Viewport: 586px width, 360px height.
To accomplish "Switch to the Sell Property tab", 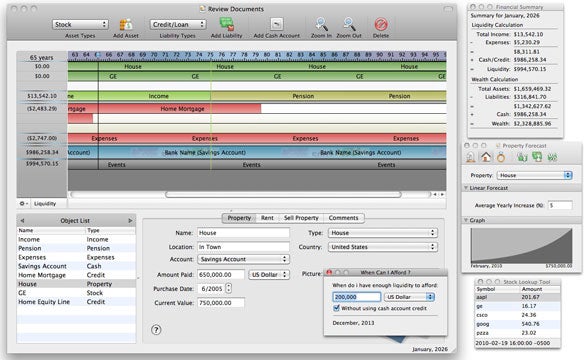I will 301,218.
